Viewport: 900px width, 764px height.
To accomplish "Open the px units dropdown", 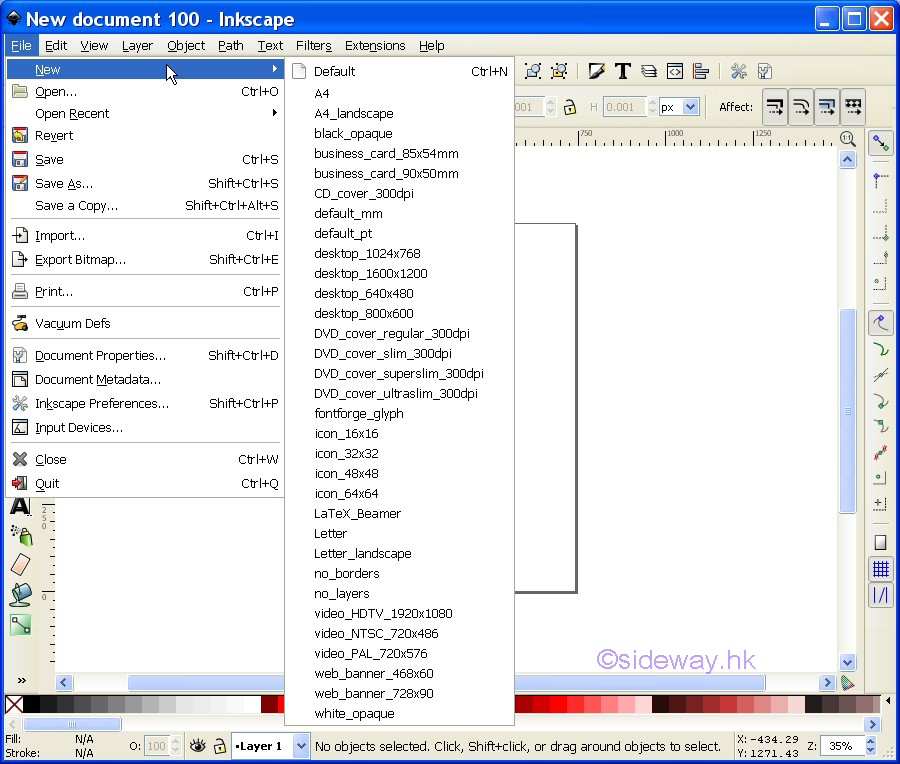I will point(690,107).
